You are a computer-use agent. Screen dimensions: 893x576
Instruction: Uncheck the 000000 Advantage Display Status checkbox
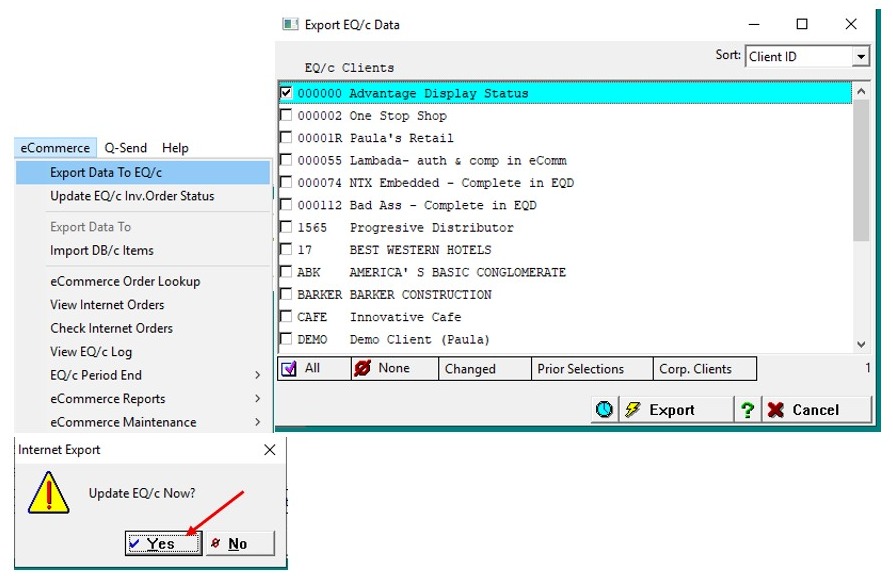(286, 92)
